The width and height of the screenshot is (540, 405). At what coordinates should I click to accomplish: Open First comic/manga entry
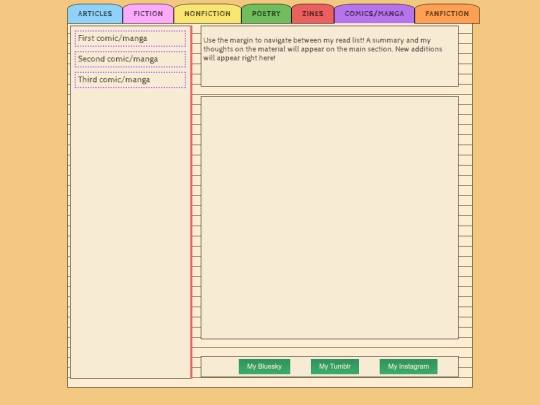tap(130, 38)
